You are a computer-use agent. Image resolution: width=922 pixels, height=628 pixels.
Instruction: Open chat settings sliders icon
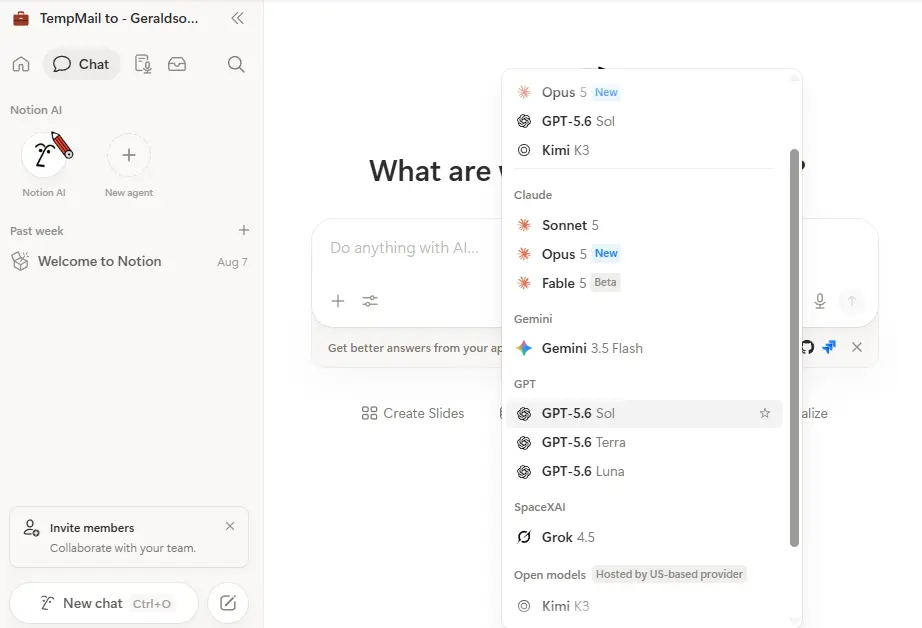370,301
